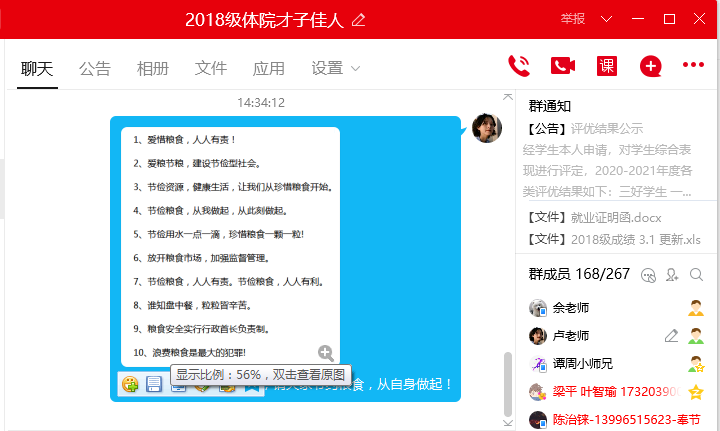Viewport: 720px width, 431px height.
Task: Switch to the 相册 album tab
Action: 153,68
